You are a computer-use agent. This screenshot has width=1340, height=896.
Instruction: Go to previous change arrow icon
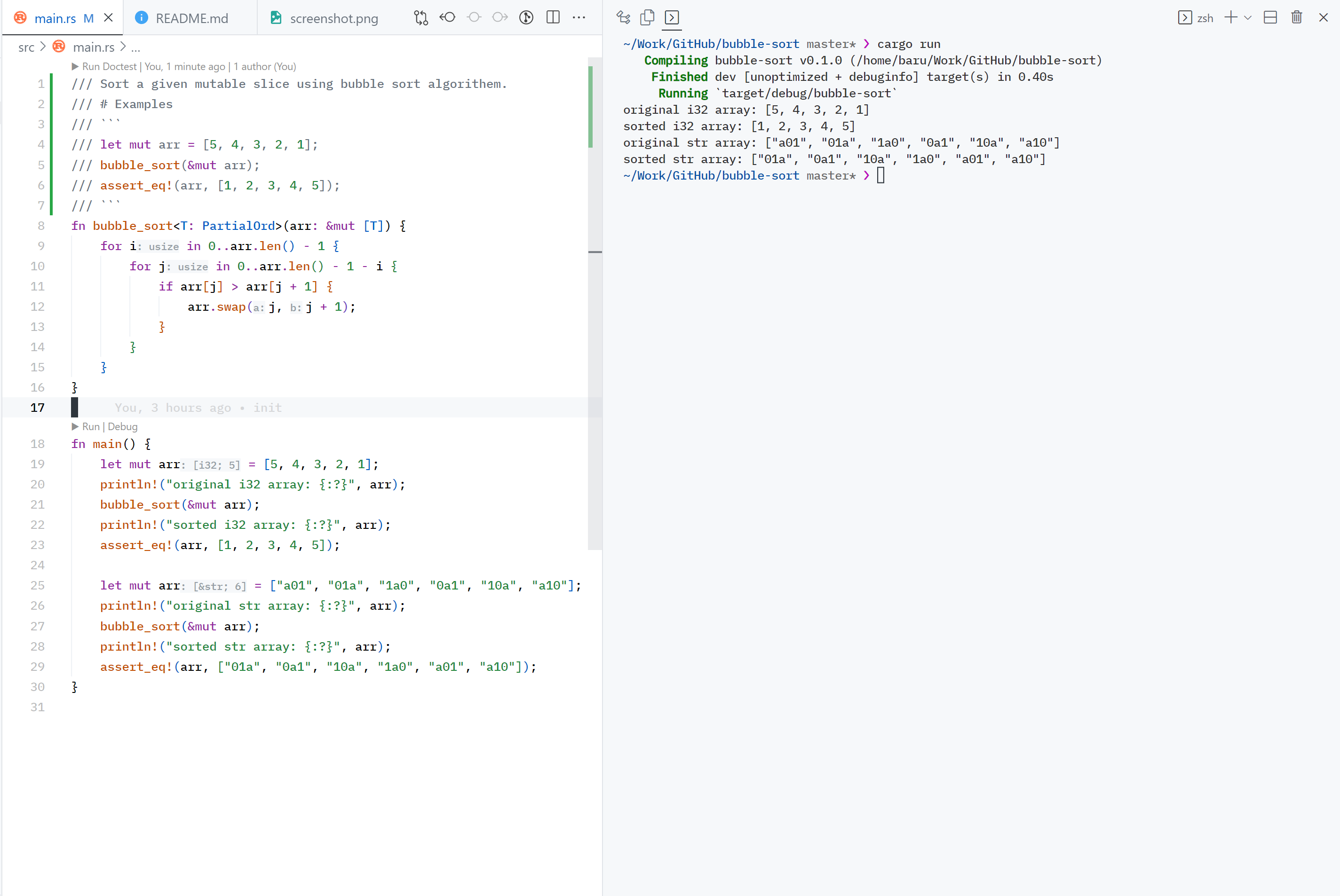click(x=448, y=18)
